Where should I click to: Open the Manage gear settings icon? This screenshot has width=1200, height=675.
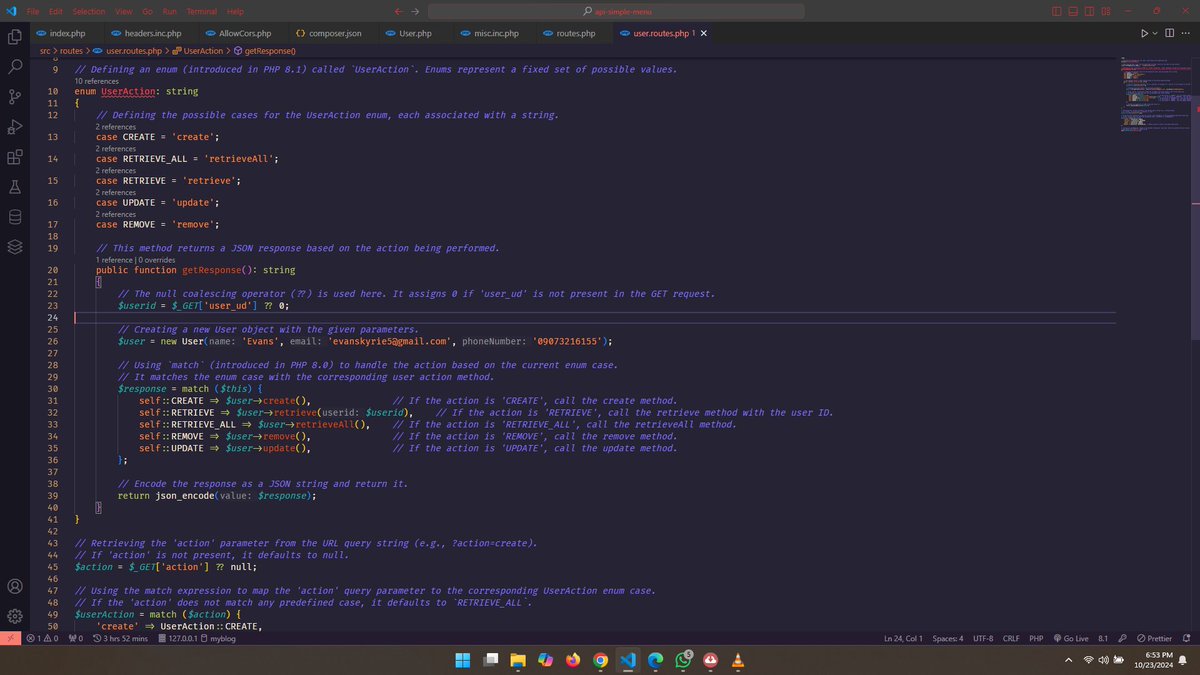tap(15, 616)
